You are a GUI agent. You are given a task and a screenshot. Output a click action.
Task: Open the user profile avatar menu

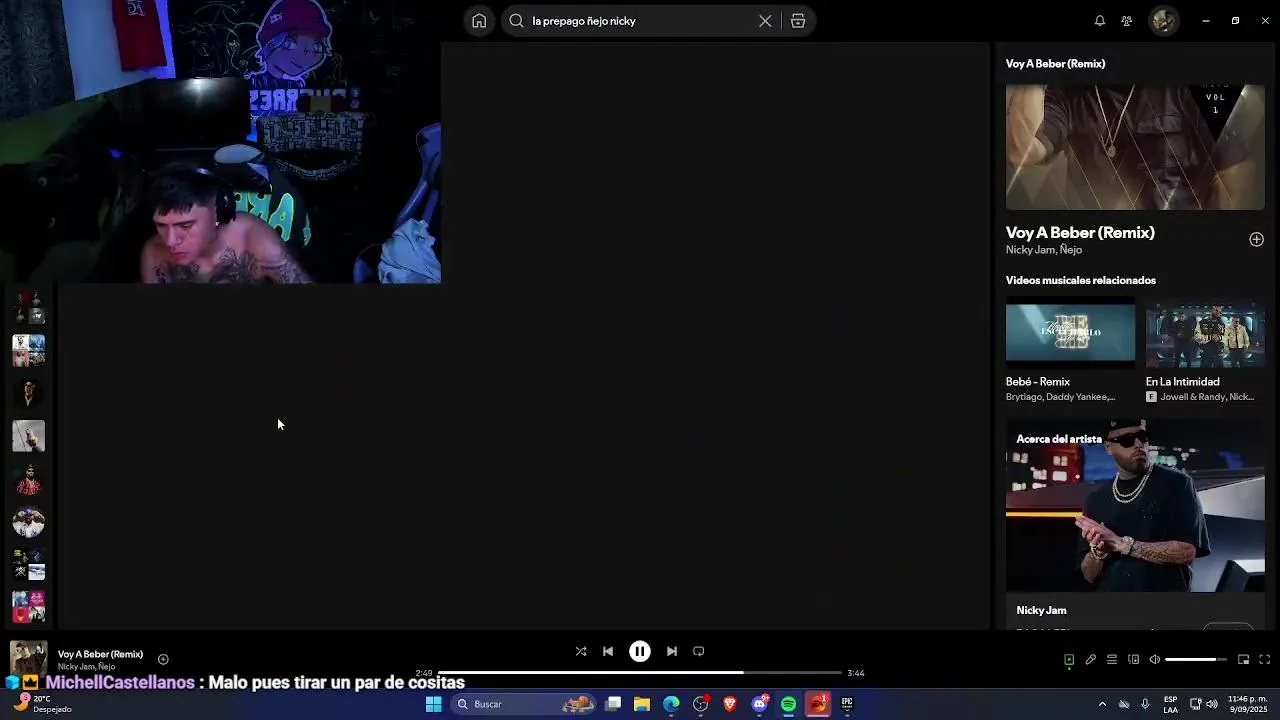1163,21
